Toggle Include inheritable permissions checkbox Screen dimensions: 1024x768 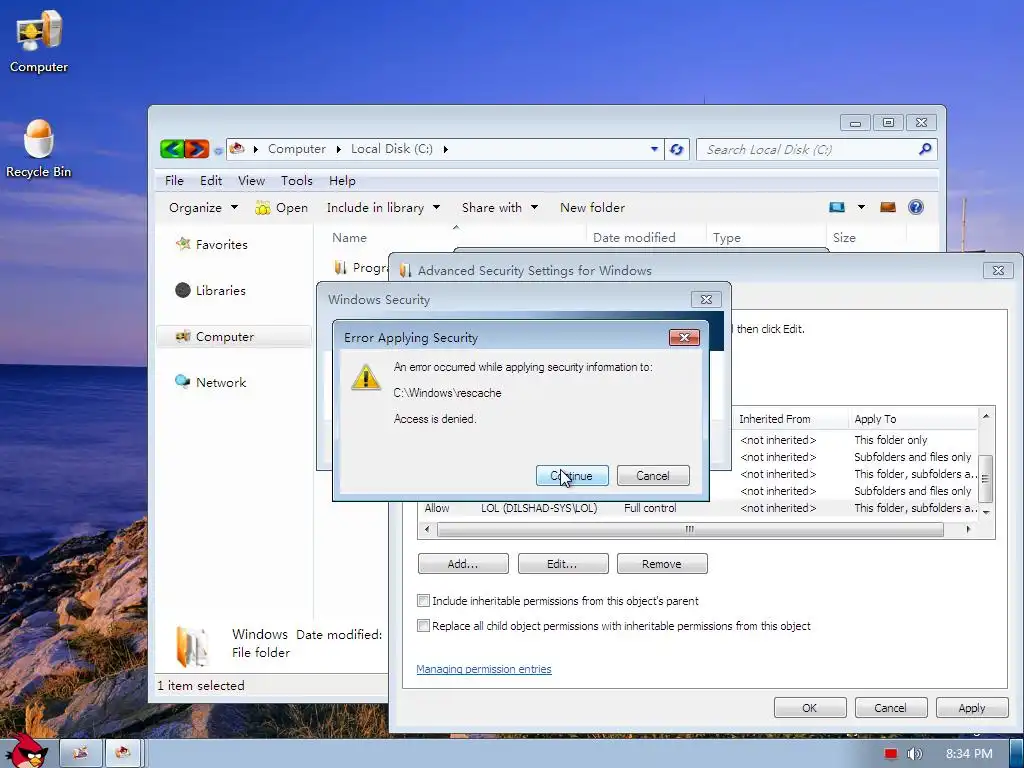click(x=423, y=601)
